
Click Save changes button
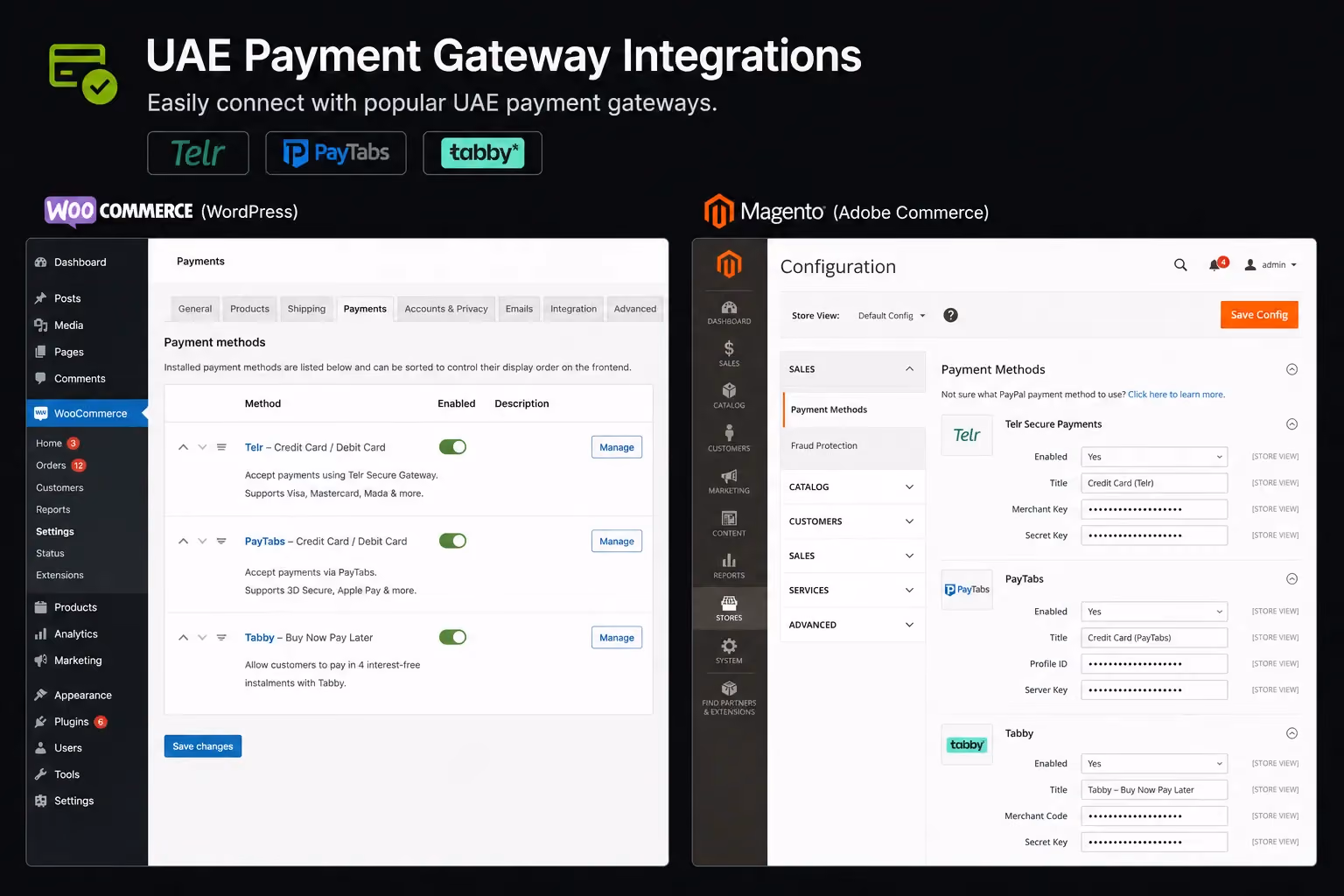point(203,746)
